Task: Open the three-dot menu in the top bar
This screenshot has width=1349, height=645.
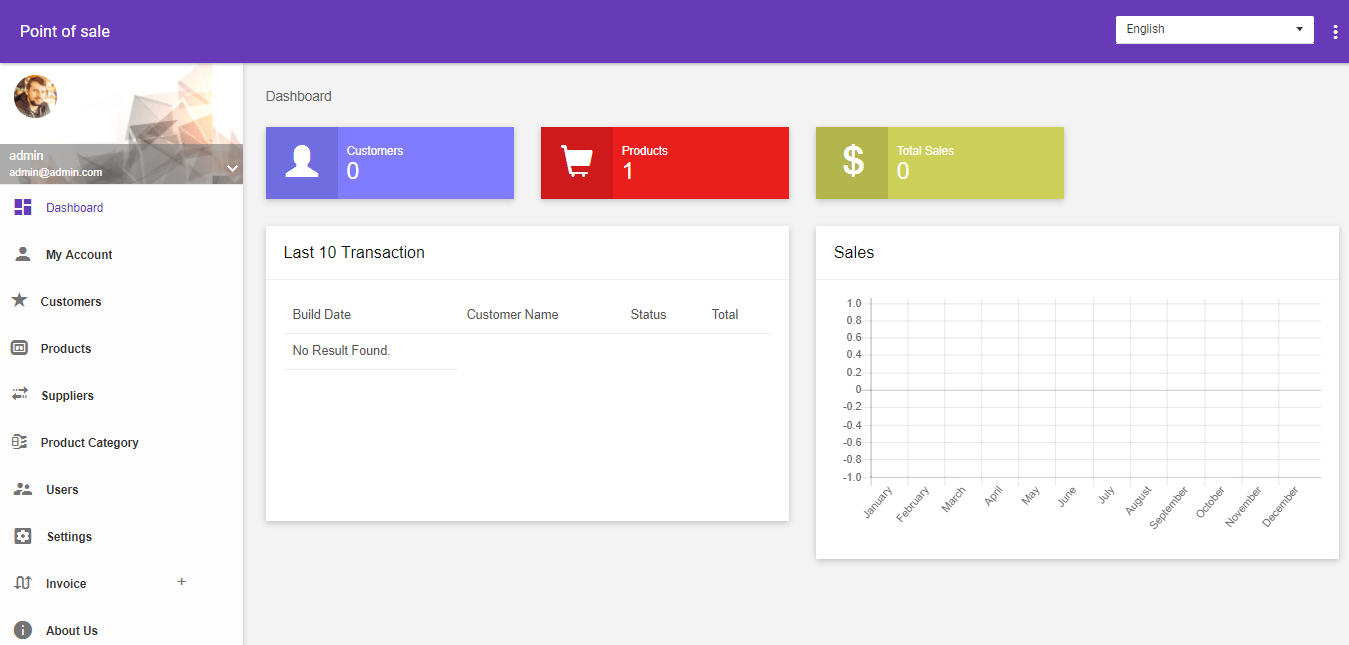Action: pyautogui.click(x=1335, y=31)
